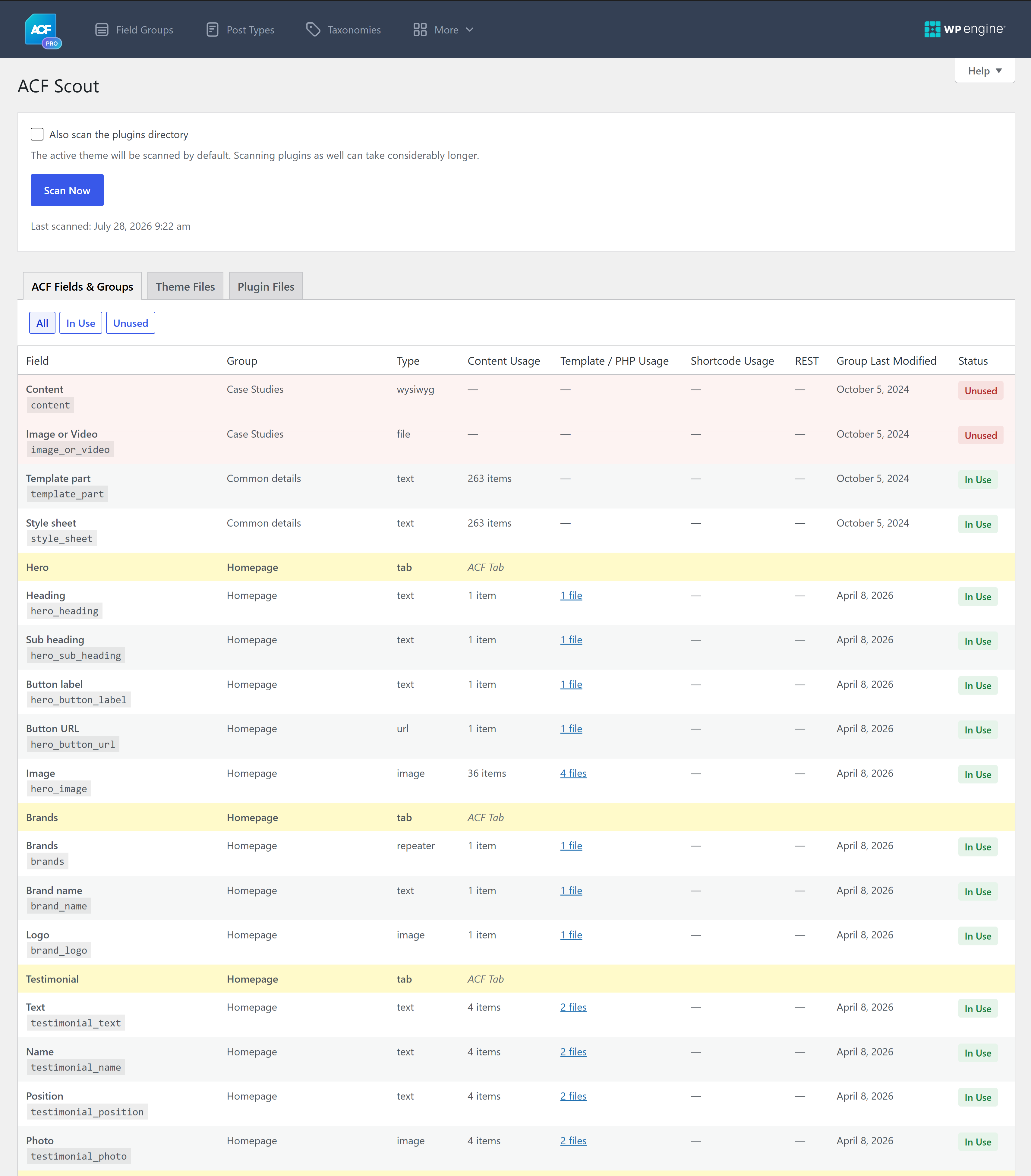The height and width of the screenshot is (1176, 1031).
Task: Show All fields filter
Action: 43,323
